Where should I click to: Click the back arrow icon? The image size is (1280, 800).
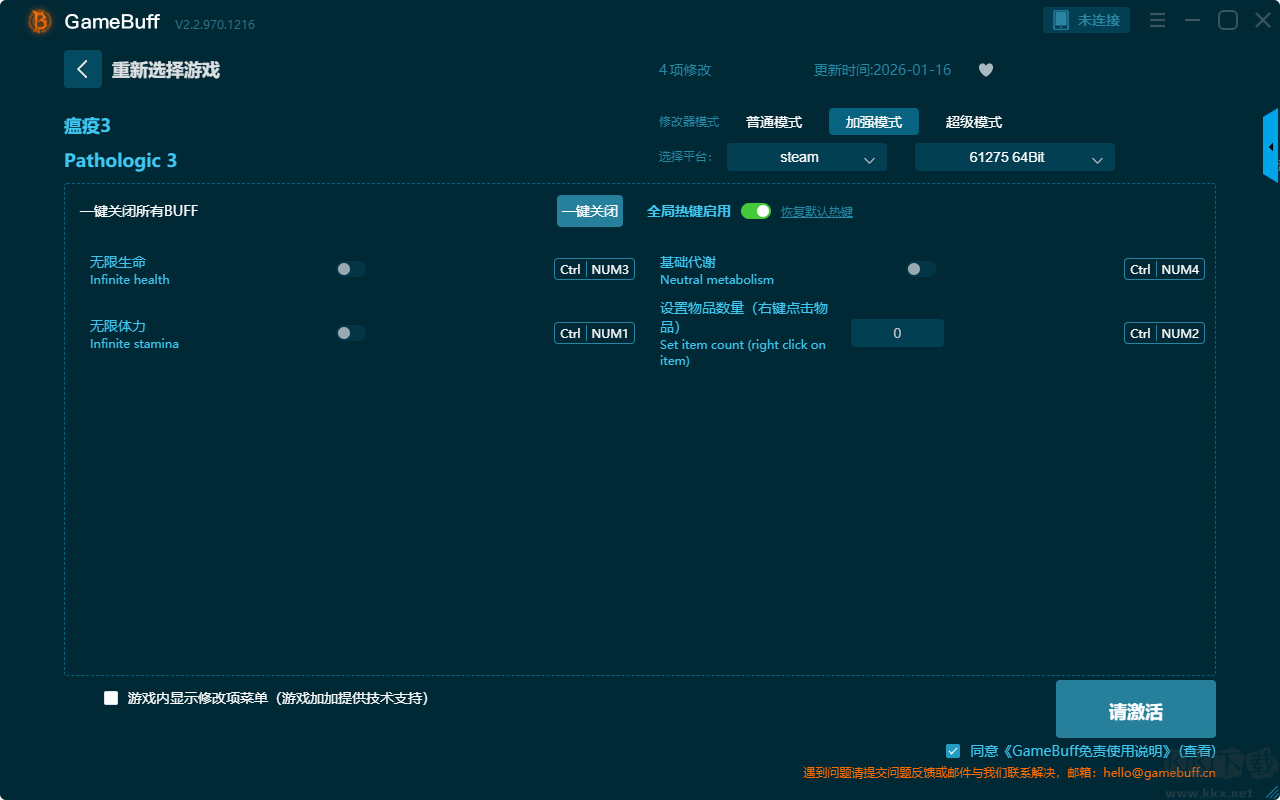click(83, 69)
